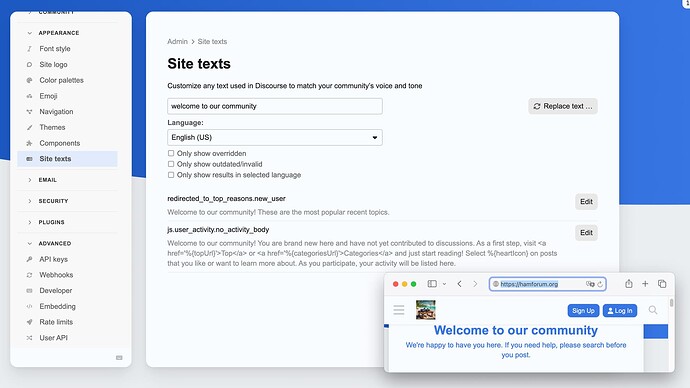Image resolution: width=690 pixels, height=388 pixels.
Task: Open the Rate limits page
Action: [x=56, y=322]
